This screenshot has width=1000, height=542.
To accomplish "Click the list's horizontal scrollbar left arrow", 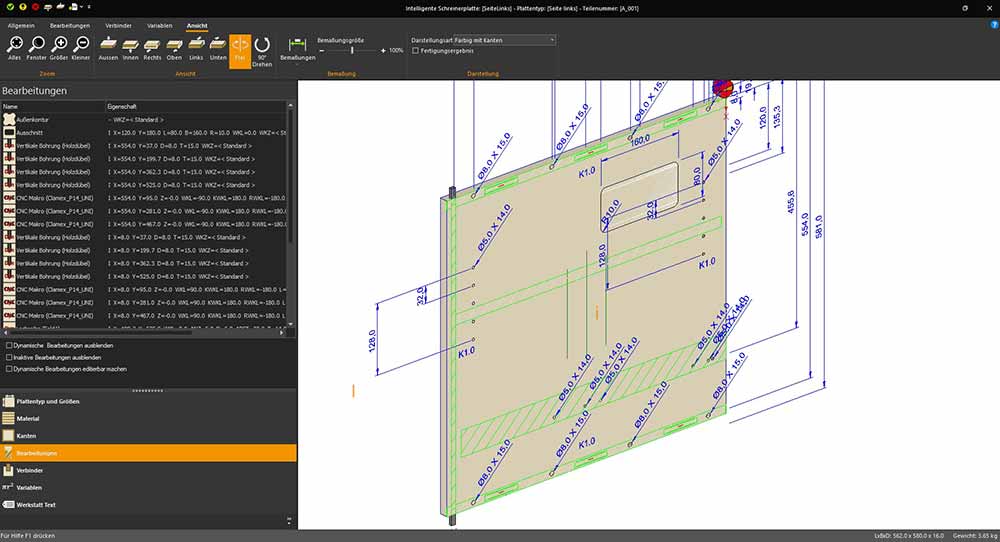I will pos(6,332).
